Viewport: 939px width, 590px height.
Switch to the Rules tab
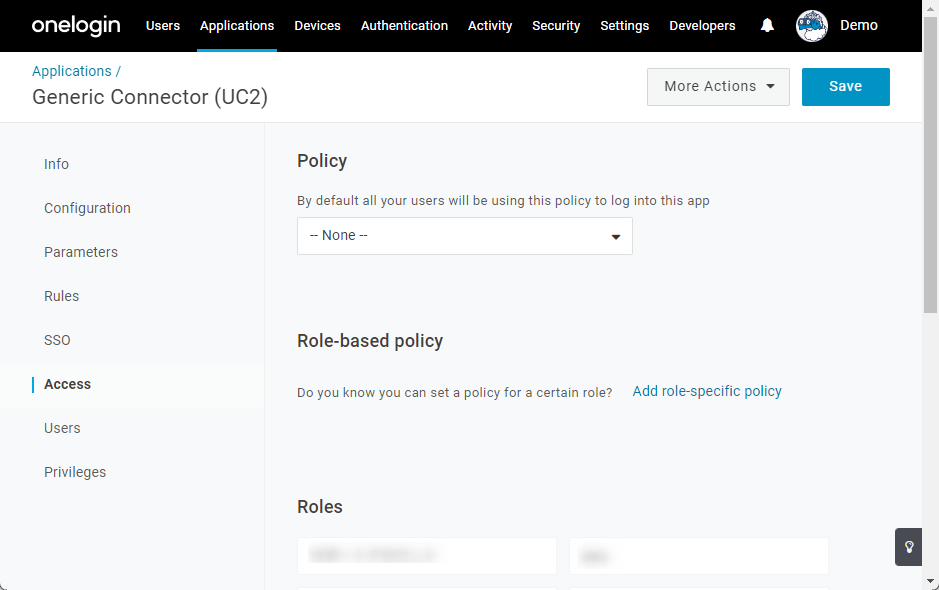pyautogui.click(x=62, y=296)
